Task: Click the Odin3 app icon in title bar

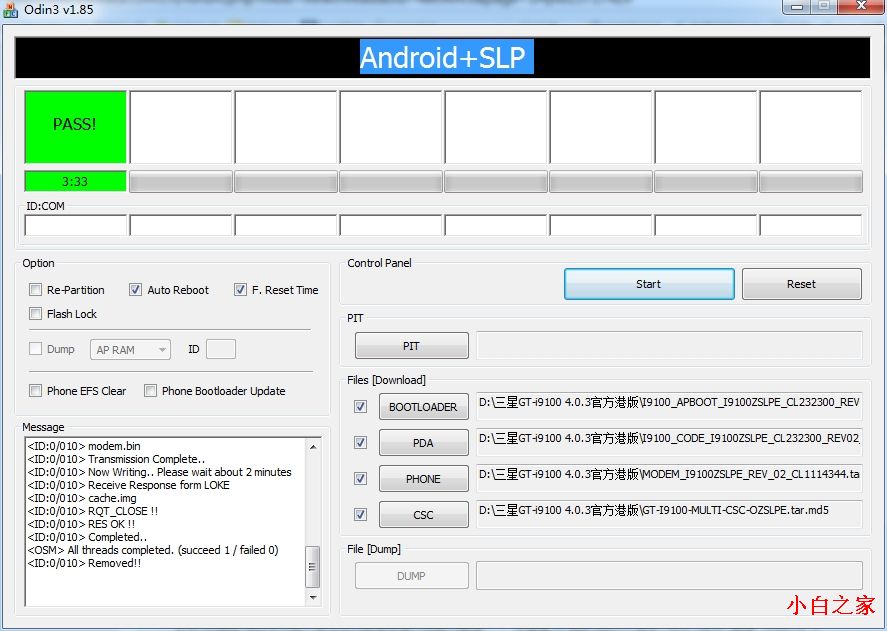Action: coord(10,10)
